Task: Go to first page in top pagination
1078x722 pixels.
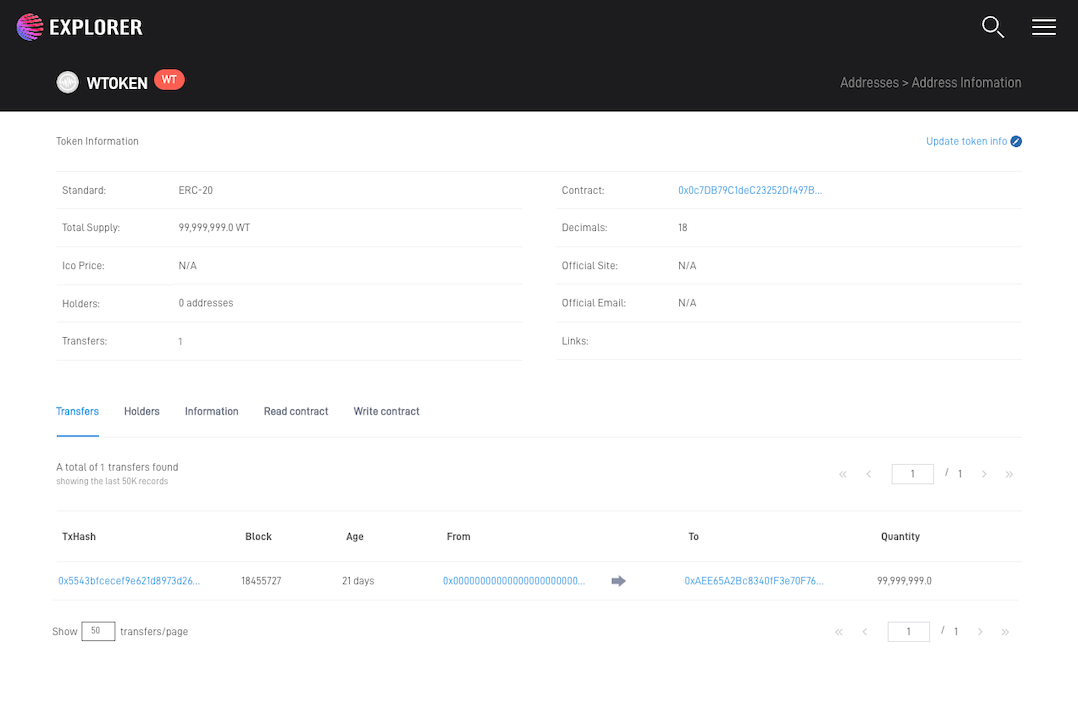Action: click(x=843, y=474)
